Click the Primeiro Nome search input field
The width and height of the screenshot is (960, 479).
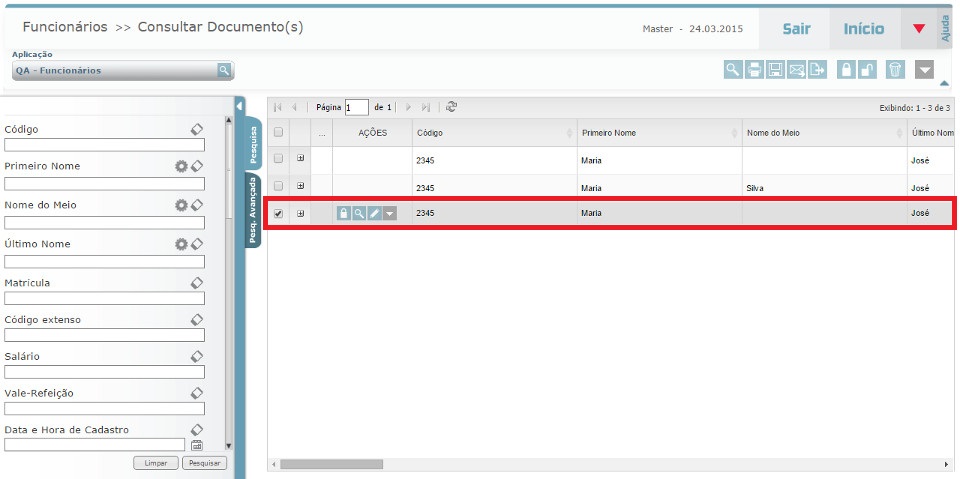point(105,184)
